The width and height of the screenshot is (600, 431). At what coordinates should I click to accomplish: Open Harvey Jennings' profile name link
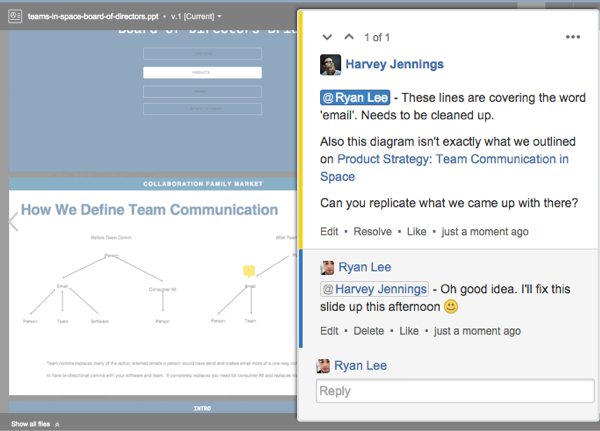(395, 65)
